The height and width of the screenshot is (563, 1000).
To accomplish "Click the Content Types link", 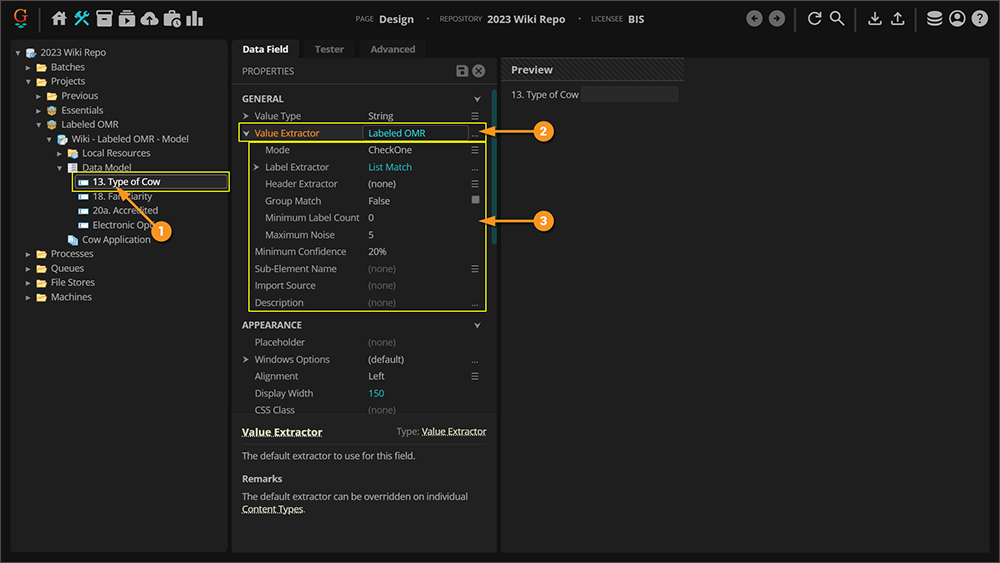I will [272, 509].
